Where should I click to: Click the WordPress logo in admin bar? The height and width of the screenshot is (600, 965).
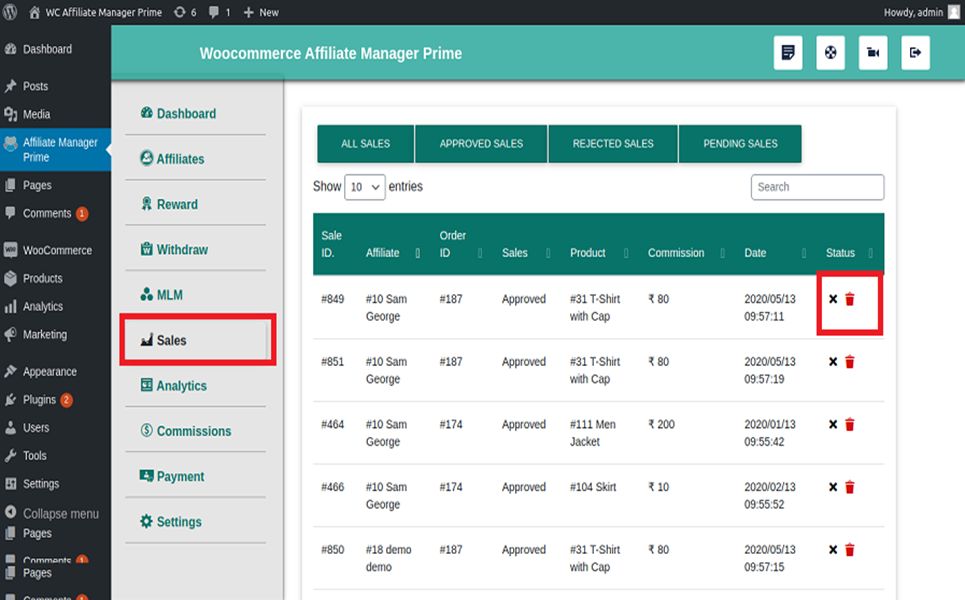[11, 12]
